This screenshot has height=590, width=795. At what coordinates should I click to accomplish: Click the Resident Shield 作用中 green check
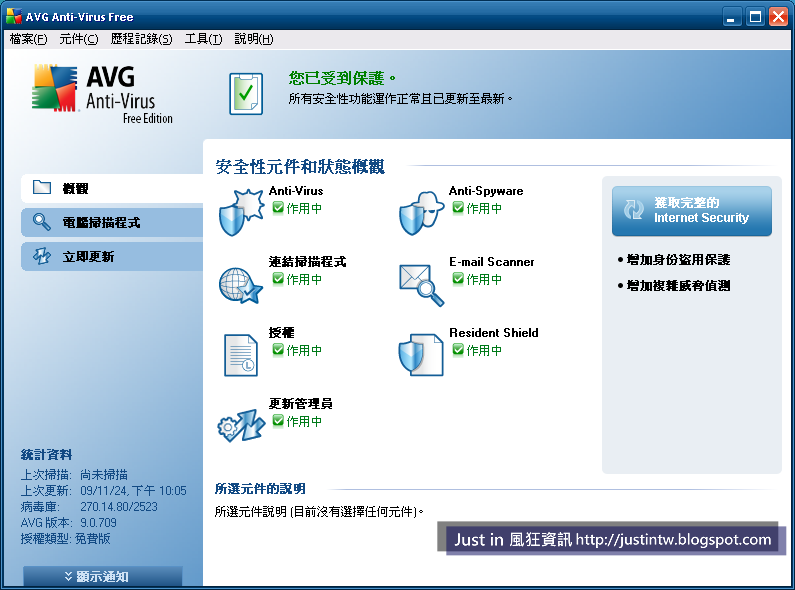point(458,349)
